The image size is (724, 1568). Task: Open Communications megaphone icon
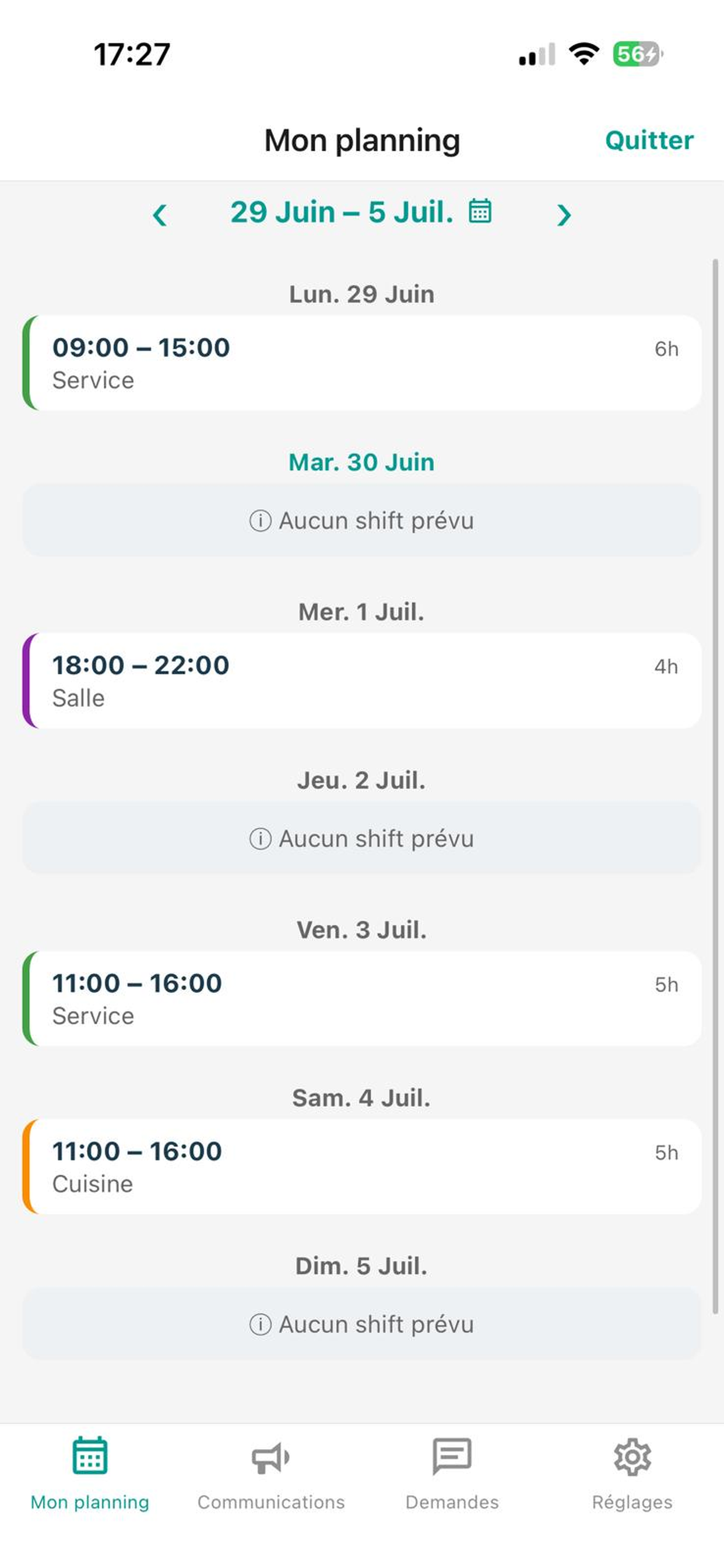[x=270, y=1458]
